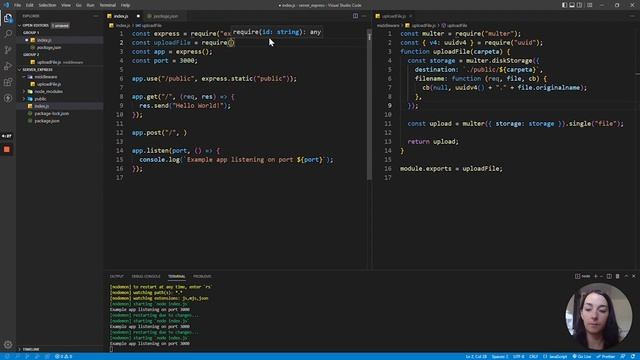Viewport: 640px width, 360px height.
Task: Open package.json under Group 1 open editors
Action: [60, 47]
